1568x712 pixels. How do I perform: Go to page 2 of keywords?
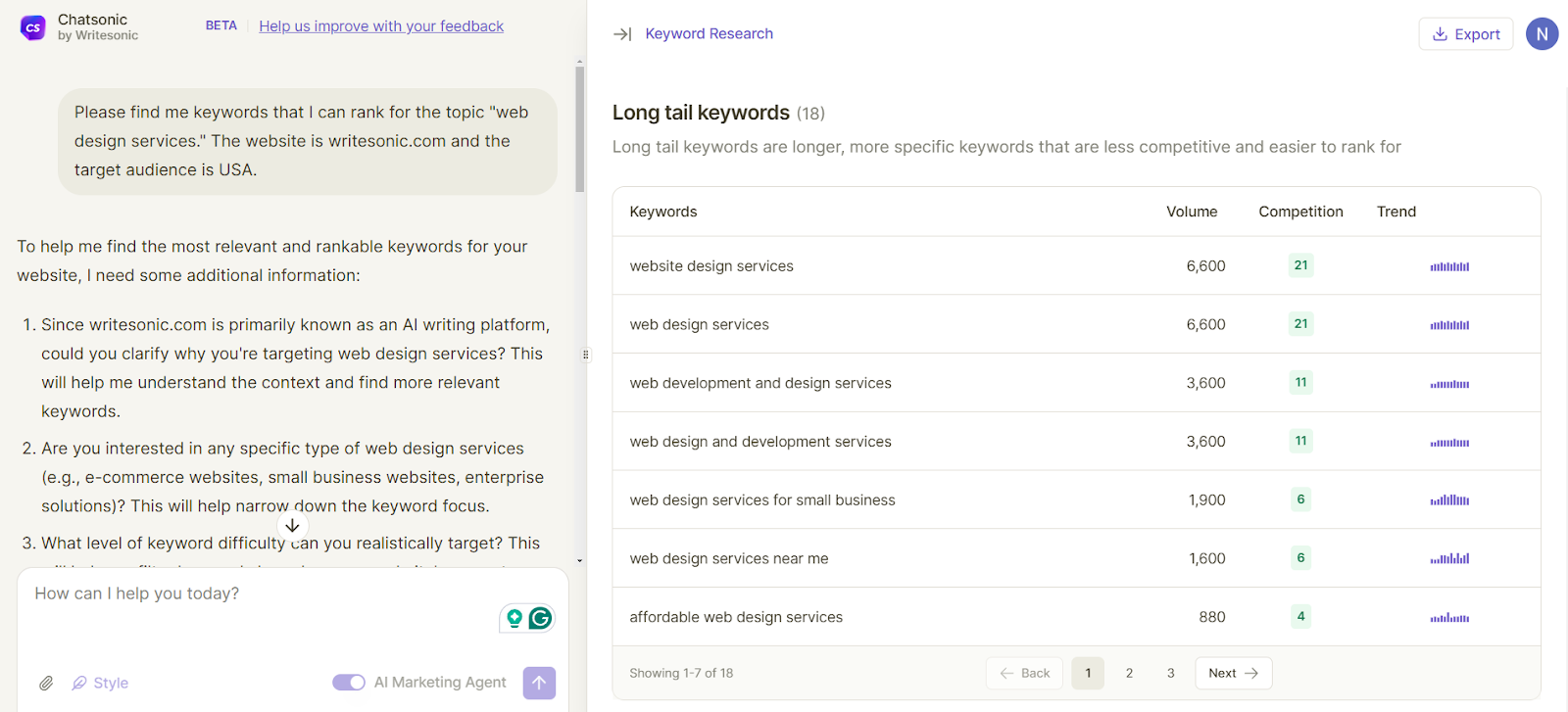pyautogui.click(x=1129, y=673)
